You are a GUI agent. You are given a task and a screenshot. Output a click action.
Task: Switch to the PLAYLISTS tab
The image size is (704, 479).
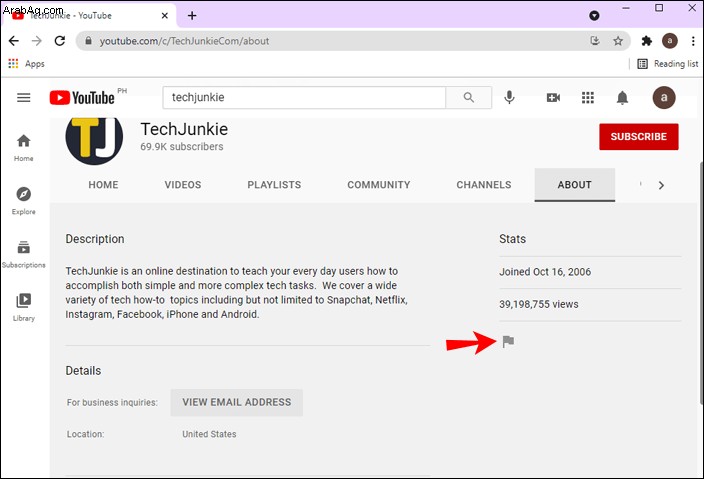[x=274, y=185]
